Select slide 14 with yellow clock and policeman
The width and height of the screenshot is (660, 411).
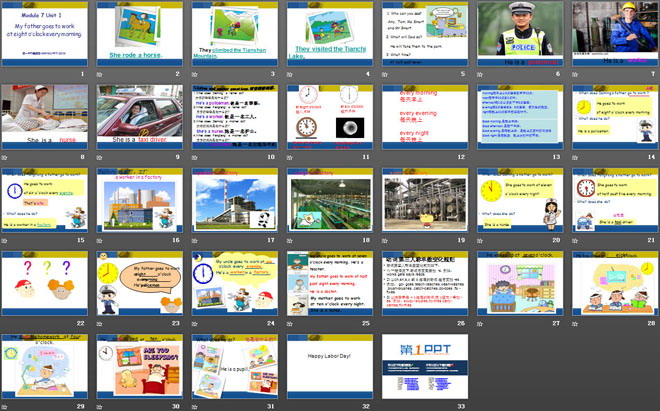click(x=615, y=117)
